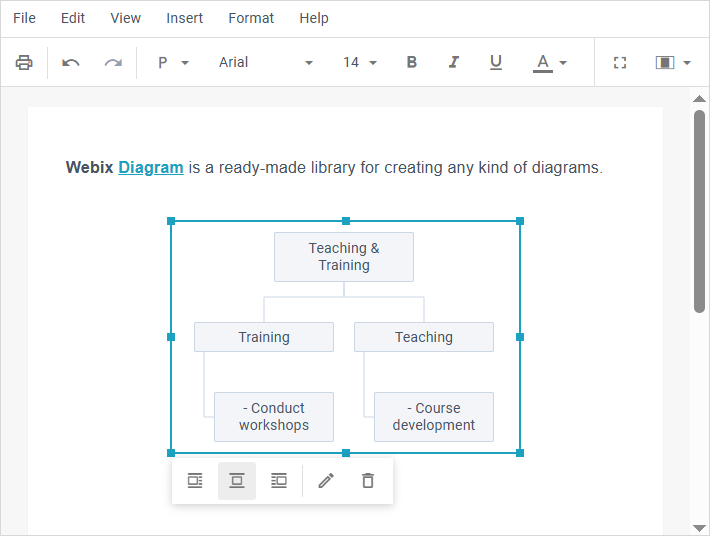Edit the selected diagram with pencil icon
Screen dimensions: 710x536
[x=325, y=481]
